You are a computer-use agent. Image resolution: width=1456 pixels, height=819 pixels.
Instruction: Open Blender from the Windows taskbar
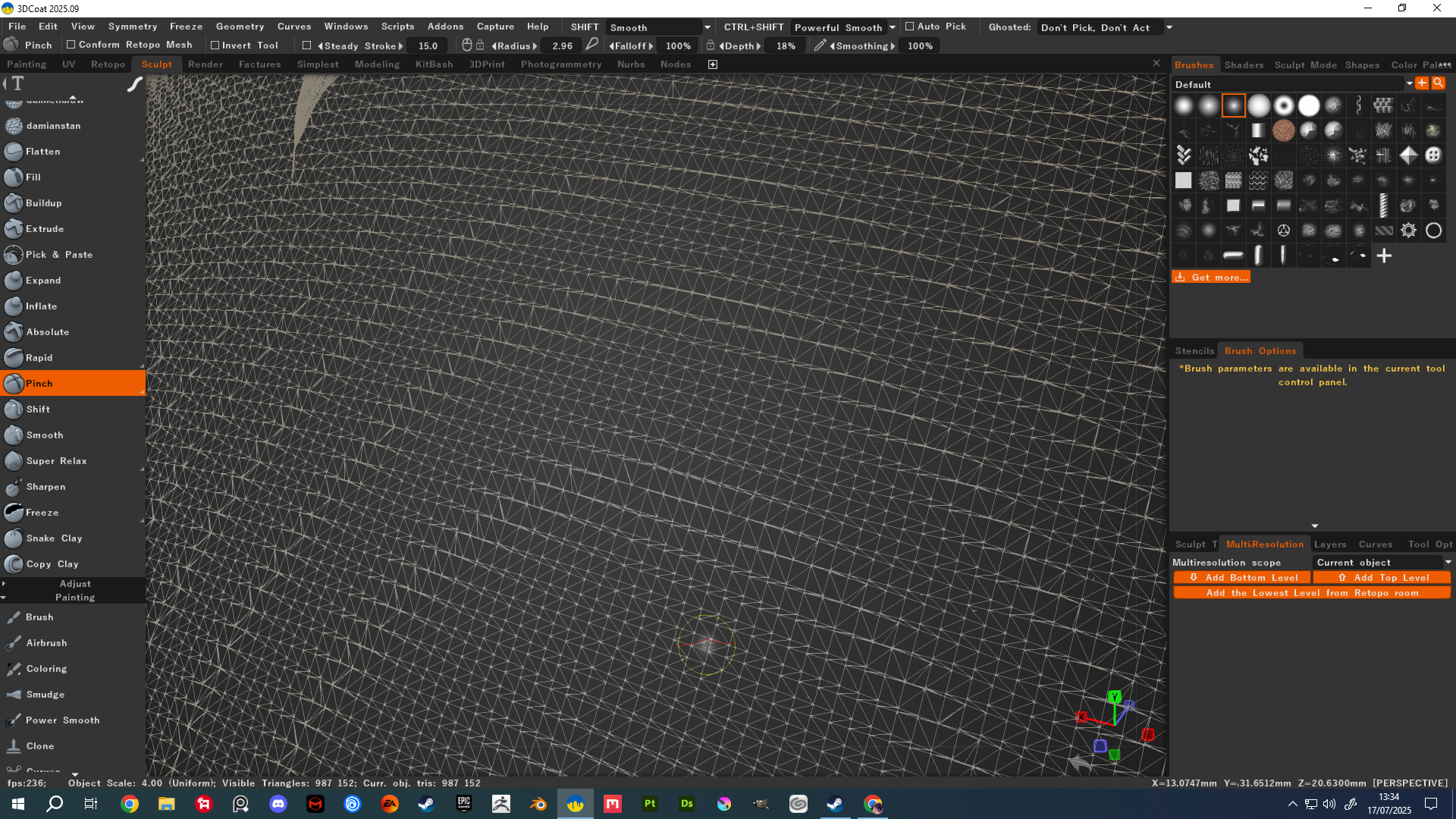(538, 804)
